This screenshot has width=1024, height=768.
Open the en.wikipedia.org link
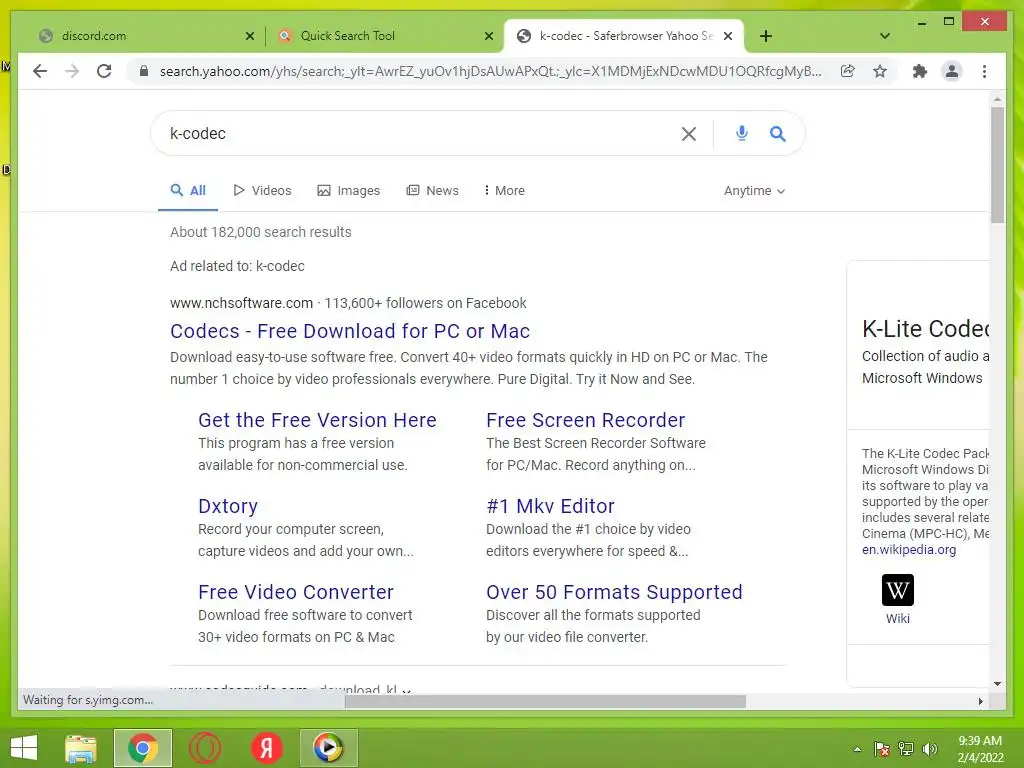tap(909, 550)
